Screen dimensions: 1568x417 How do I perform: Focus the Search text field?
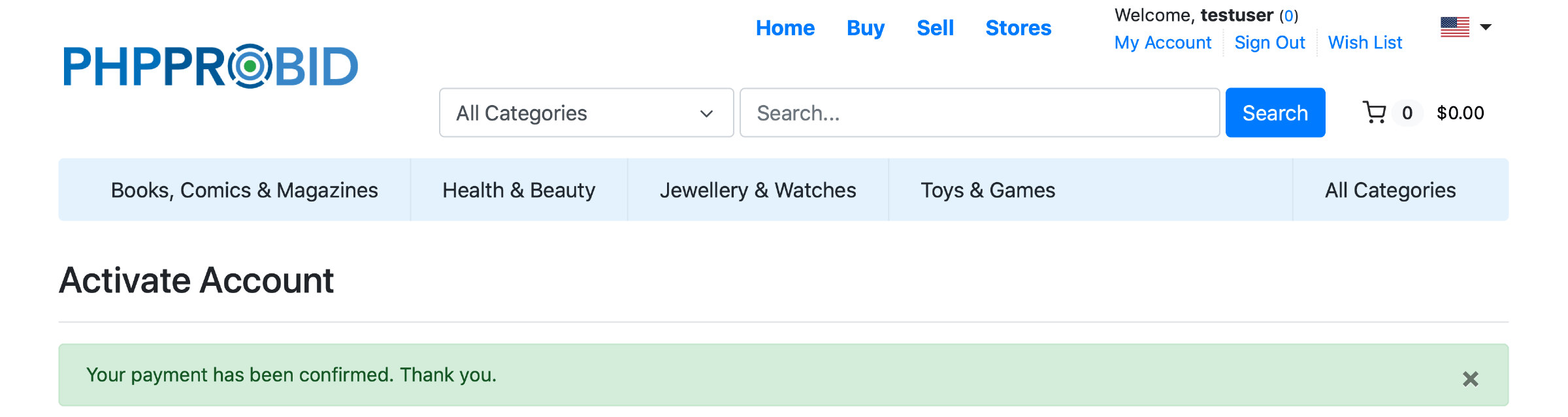click(979, 113)
